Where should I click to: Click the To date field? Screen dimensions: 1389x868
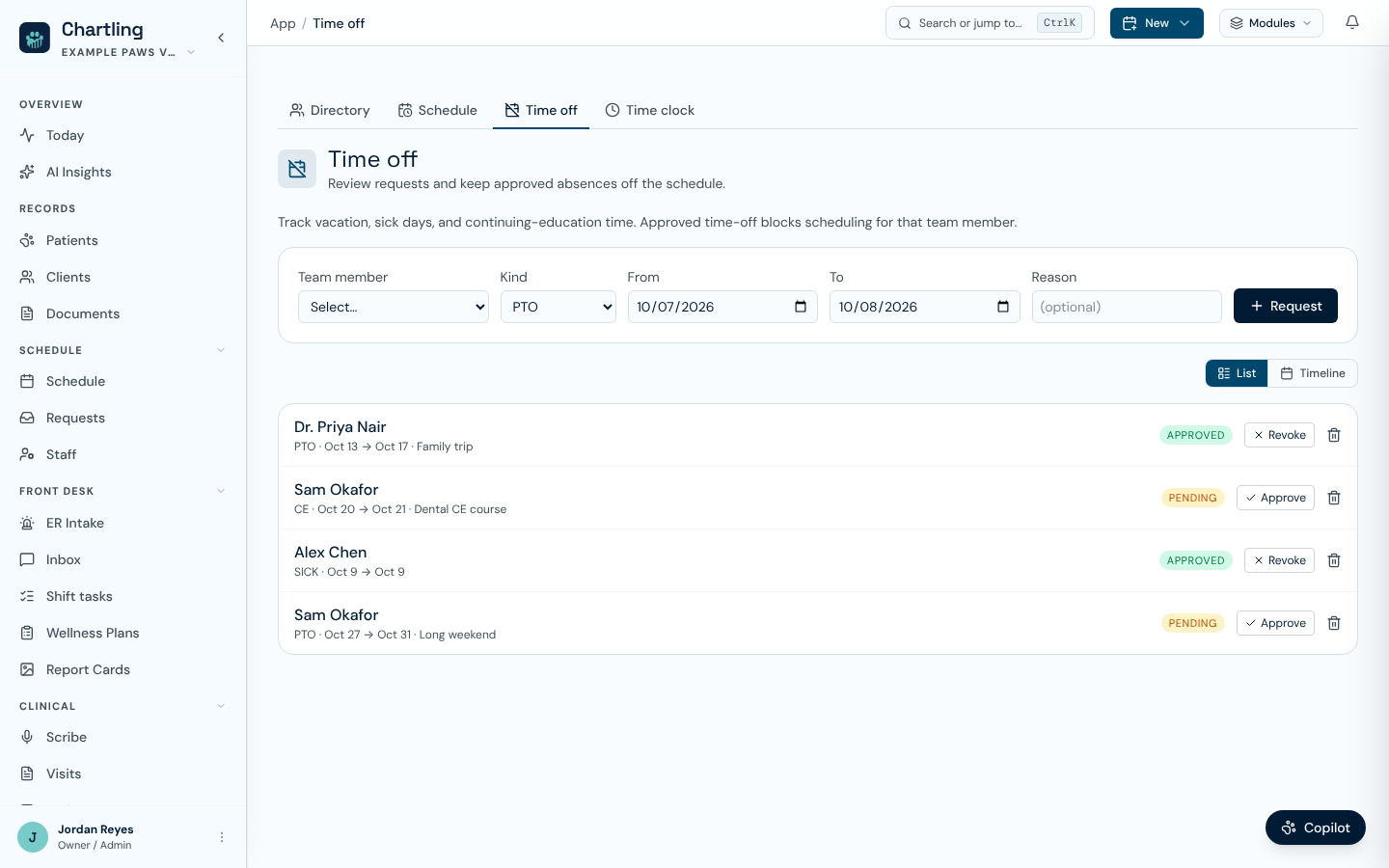click(x=925, y=307)
